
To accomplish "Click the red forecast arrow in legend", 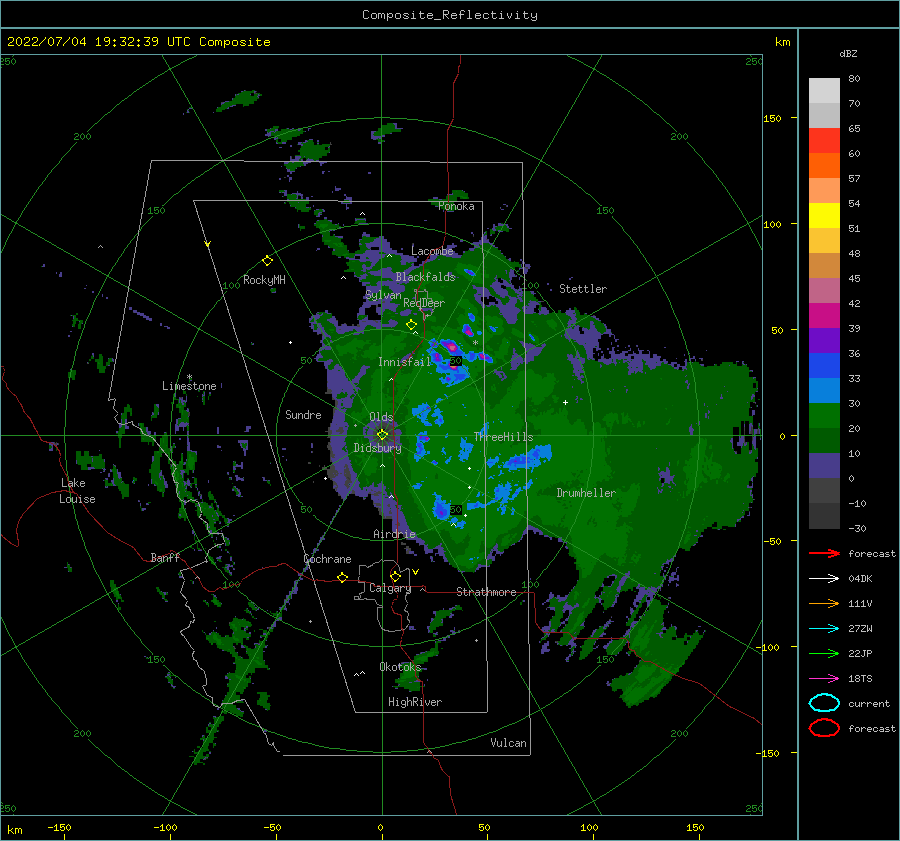I will point(824,553).
